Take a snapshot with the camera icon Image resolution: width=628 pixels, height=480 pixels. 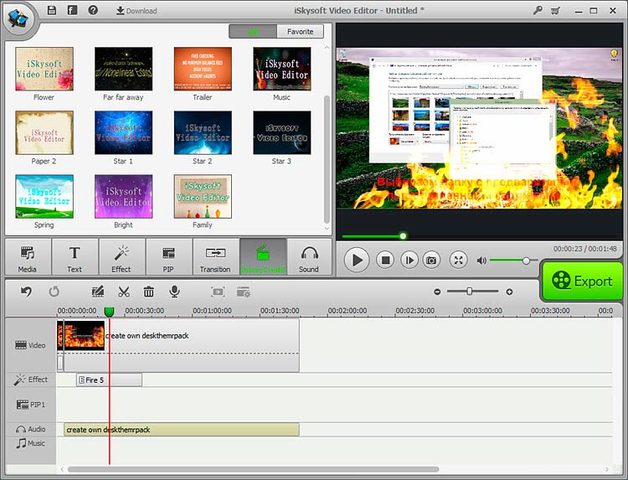coord(431,260)
